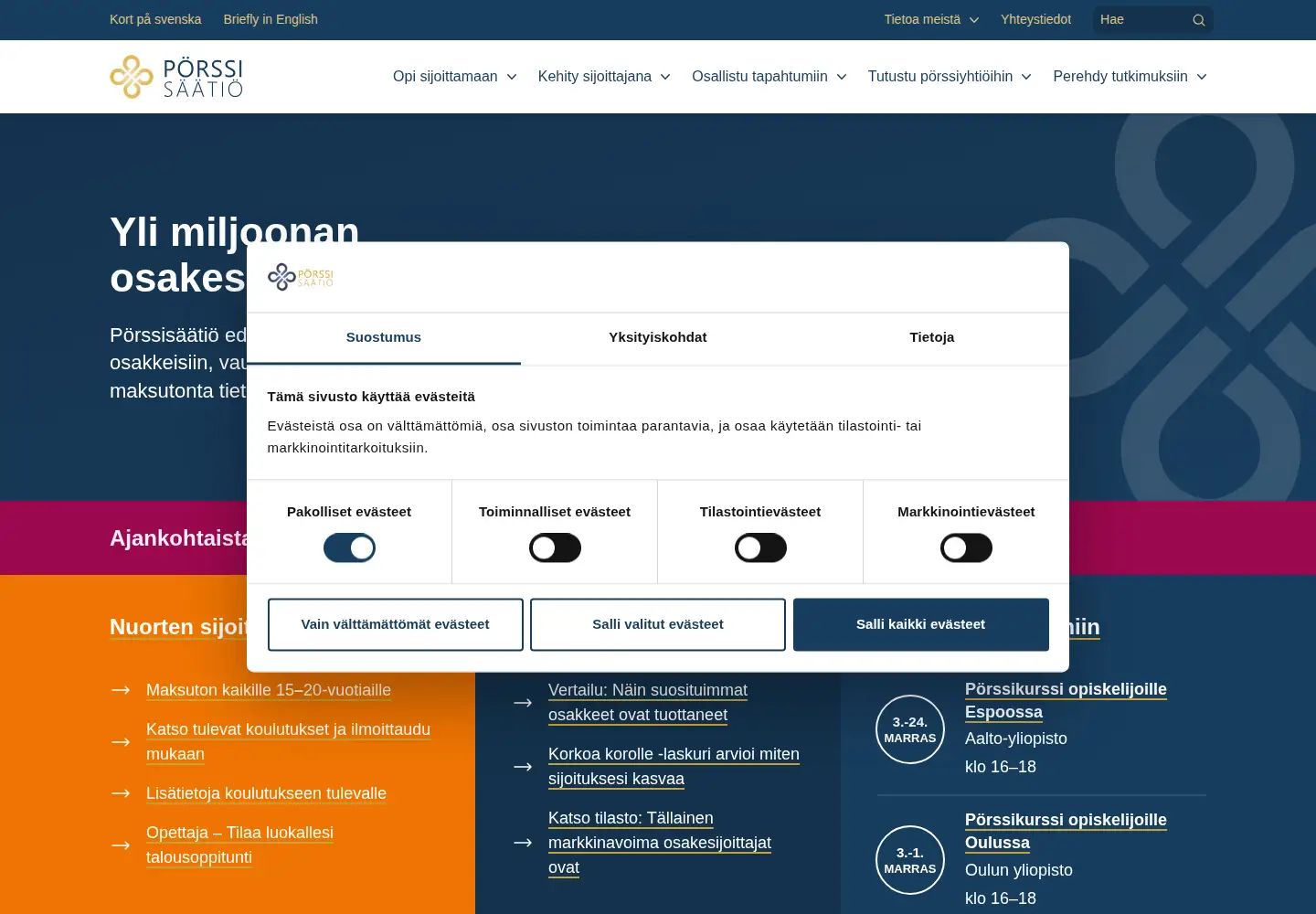Open Korkoa korolle -laskuri link
This screenshot has width=1316, height=914.
coord(674,767)
